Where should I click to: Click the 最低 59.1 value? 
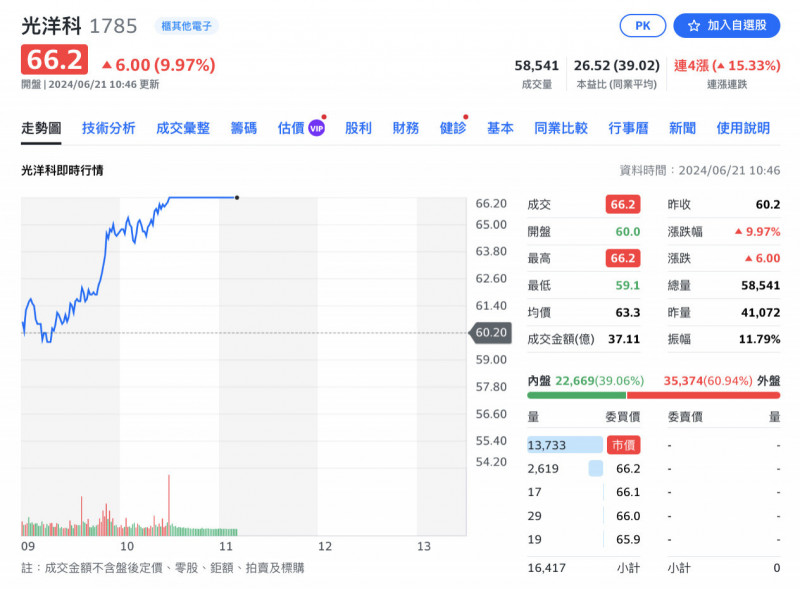(628, 285)
